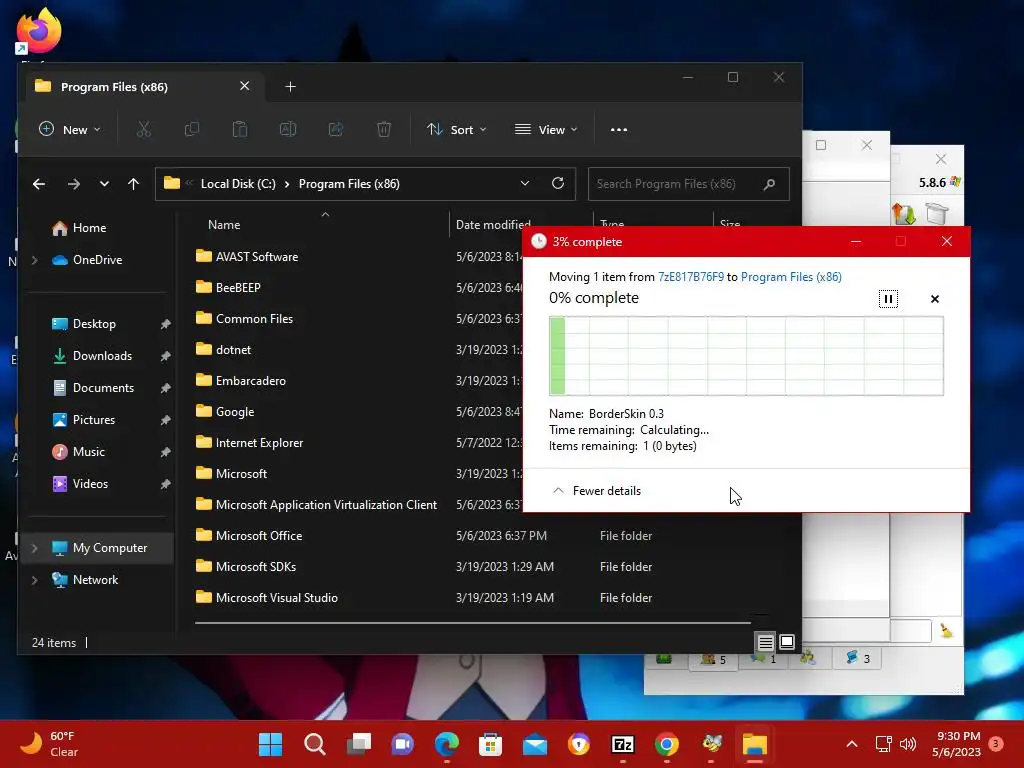The height and width of the screenshot is (768, 1024).
Task: Open the See more ellipsis menu
Action: pyautogui.click(x=618, y=129)
